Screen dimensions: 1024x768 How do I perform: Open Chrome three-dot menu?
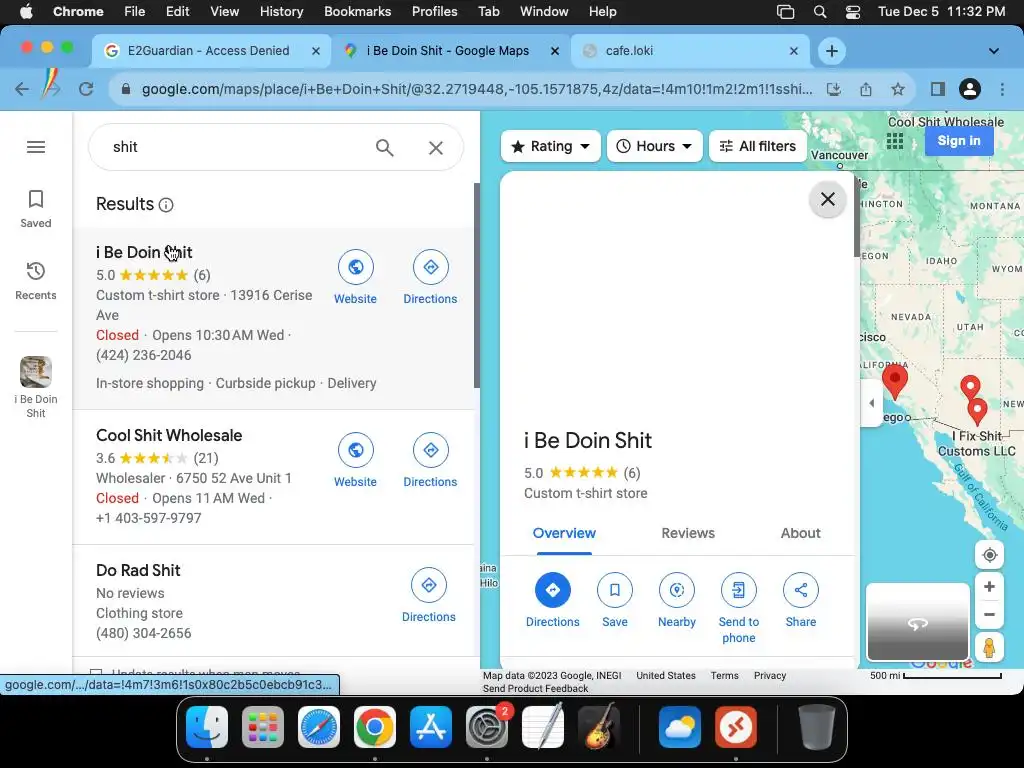tap(1002, 89)
